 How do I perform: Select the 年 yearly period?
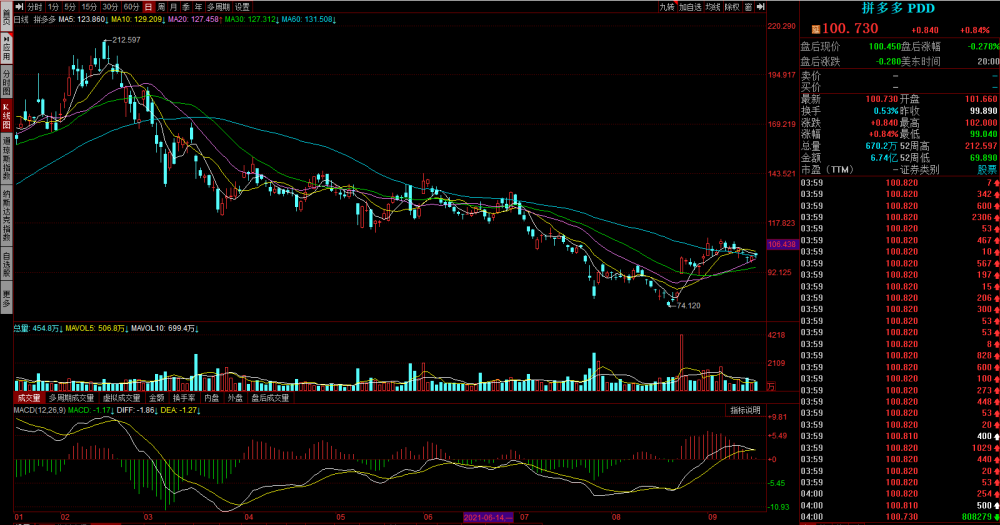(x=198, y=7)
